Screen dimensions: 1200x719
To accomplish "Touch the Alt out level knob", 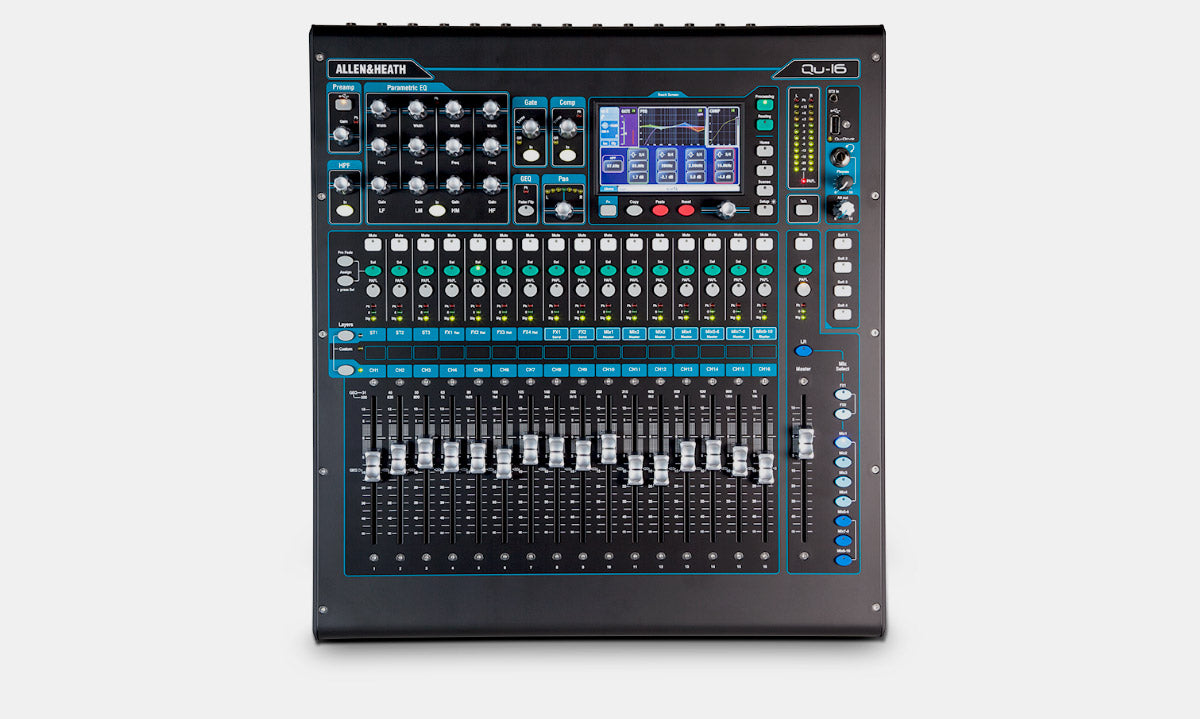I will tap(843, 210).
